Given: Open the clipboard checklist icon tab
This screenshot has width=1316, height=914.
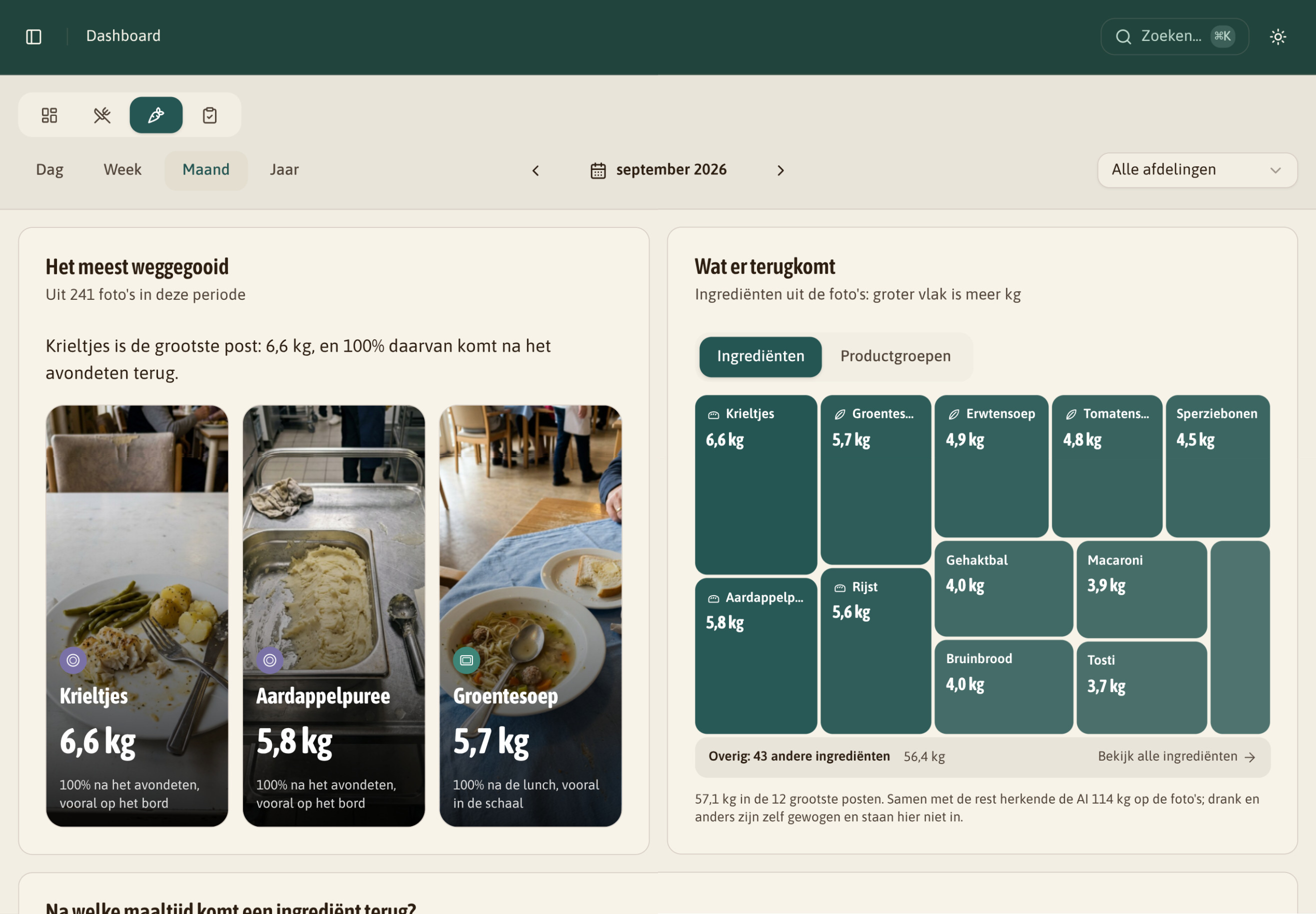Looking at the screenshot, I should 209,115.
